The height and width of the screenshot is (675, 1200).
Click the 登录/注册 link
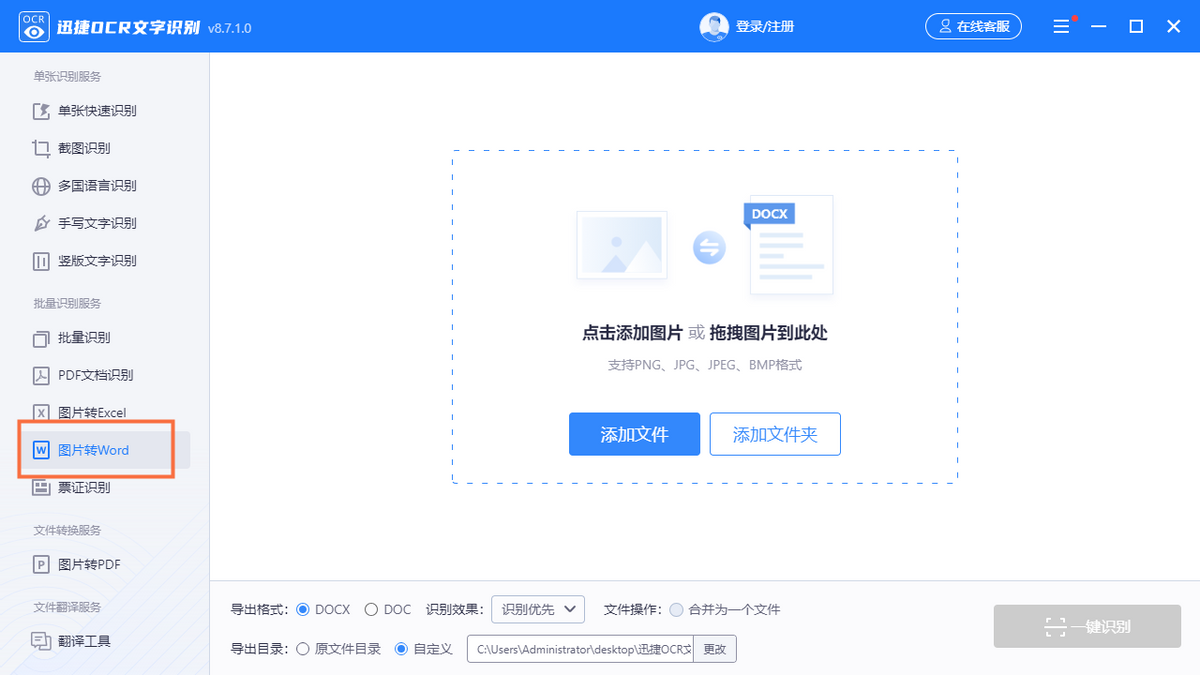(x=765, y=27)
